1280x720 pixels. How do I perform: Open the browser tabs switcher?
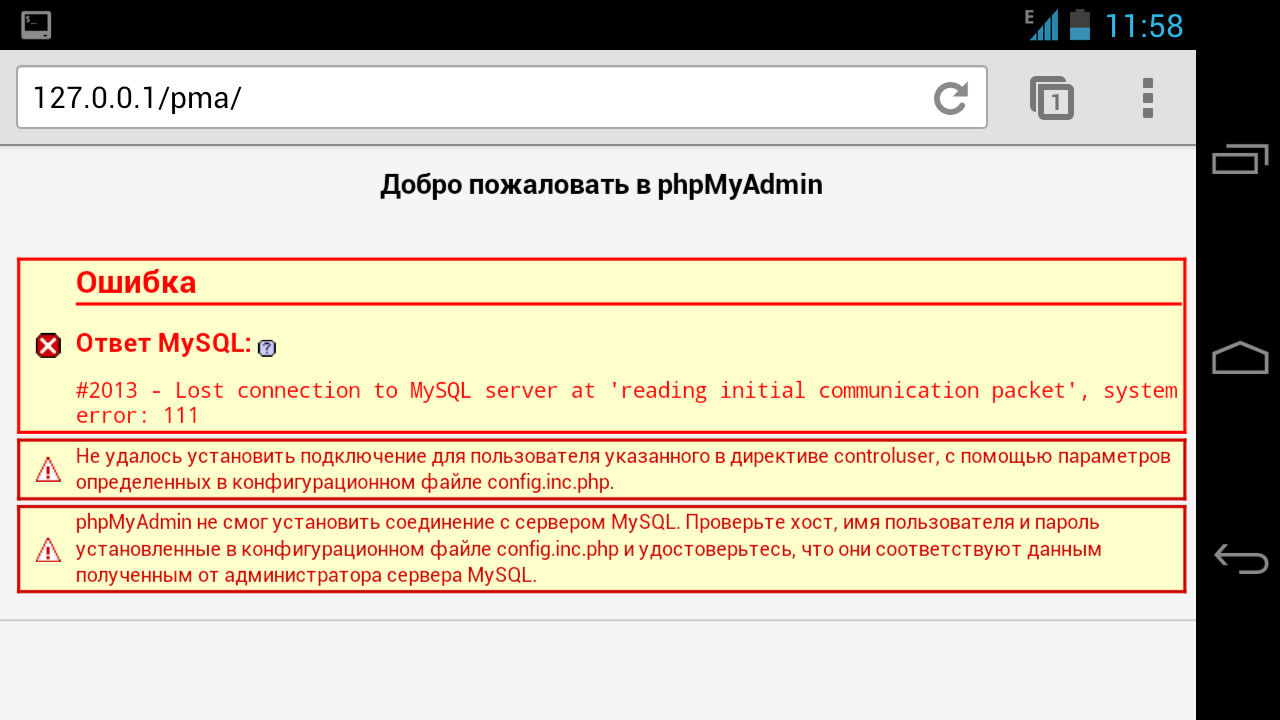pos(1052,98)
